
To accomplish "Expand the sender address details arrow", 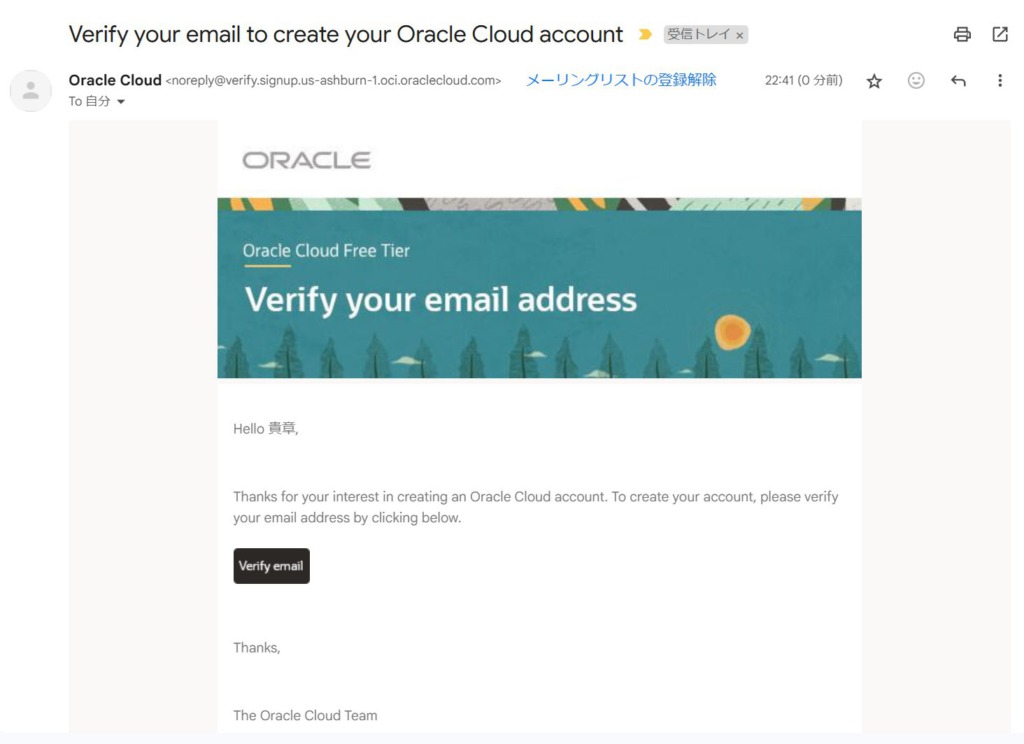I will pos(120,101).
